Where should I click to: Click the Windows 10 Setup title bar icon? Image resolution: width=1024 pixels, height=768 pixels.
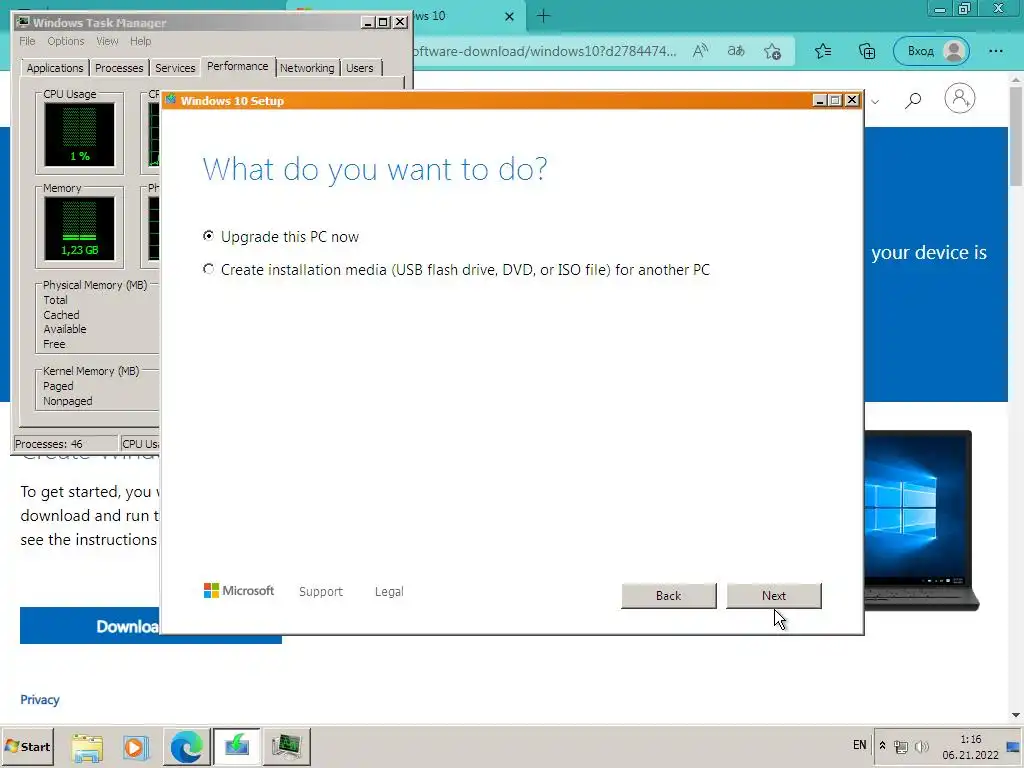coord(171,100)
